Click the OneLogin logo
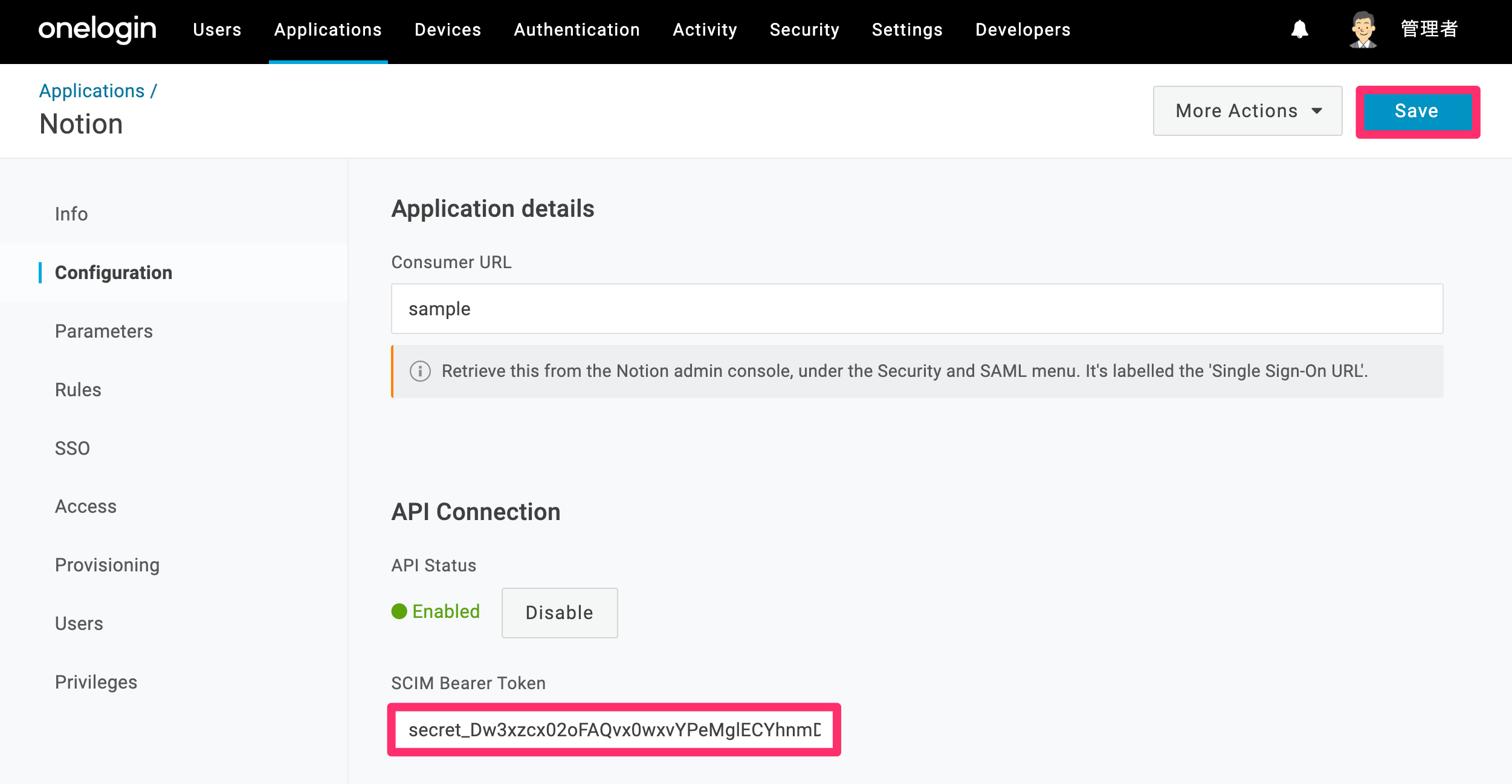1512x784 pixels. coord(97,30)
